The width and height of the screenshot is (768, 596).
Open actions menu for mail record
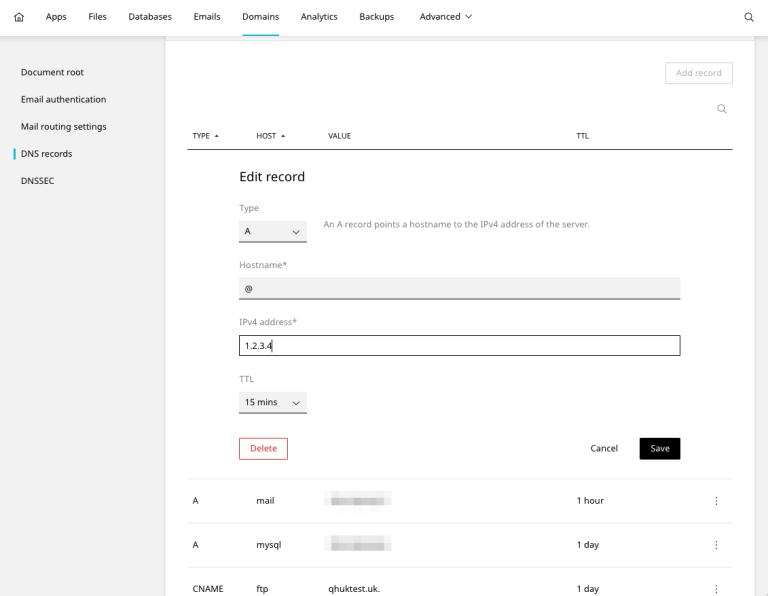[x=716, y=501]
